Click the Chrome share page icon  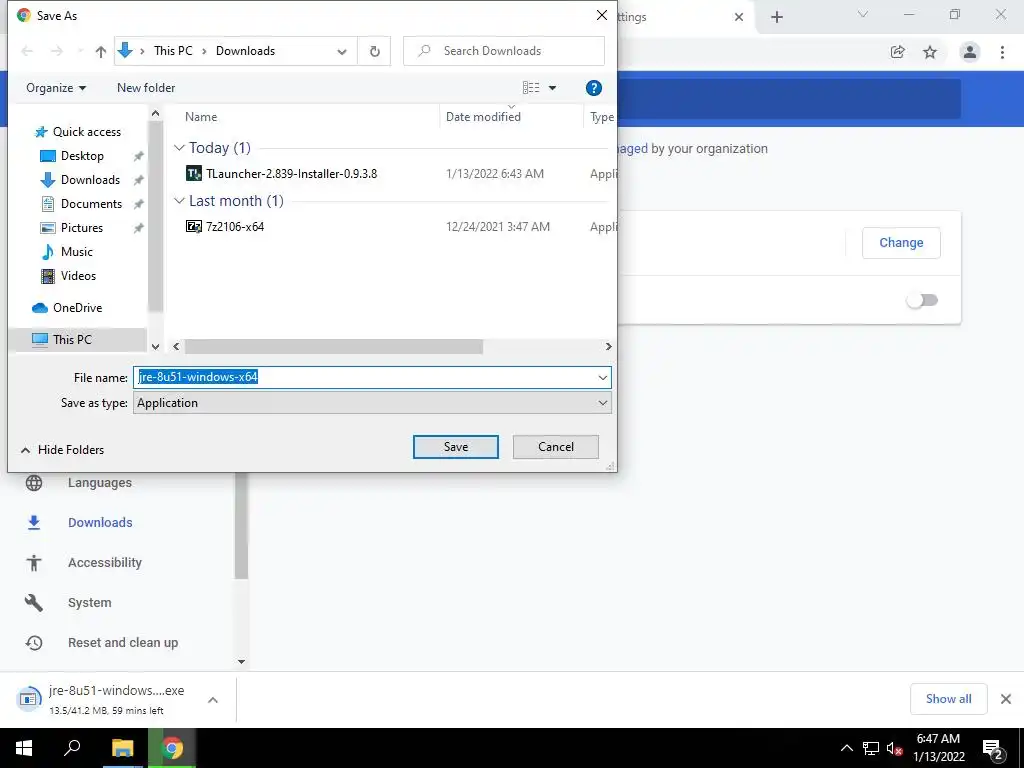pos(897,52)
